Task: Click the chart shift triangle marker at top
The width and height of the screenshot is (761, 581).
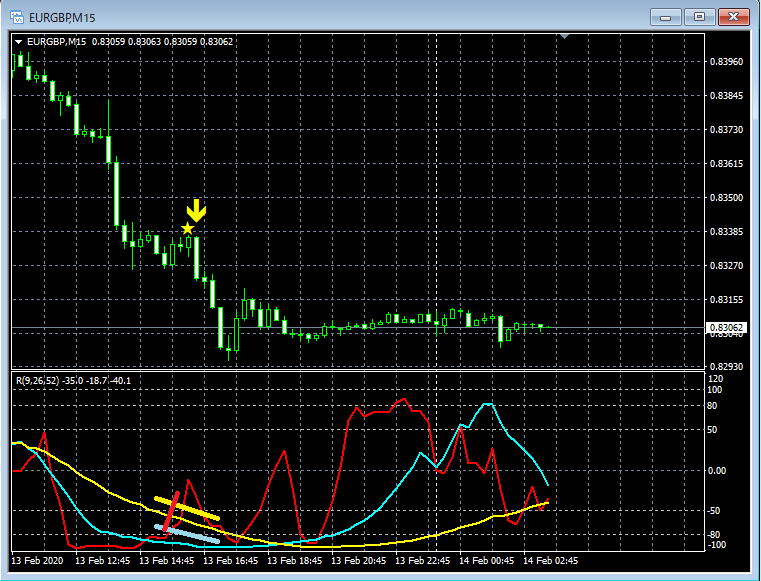Action: click(564, 36)
